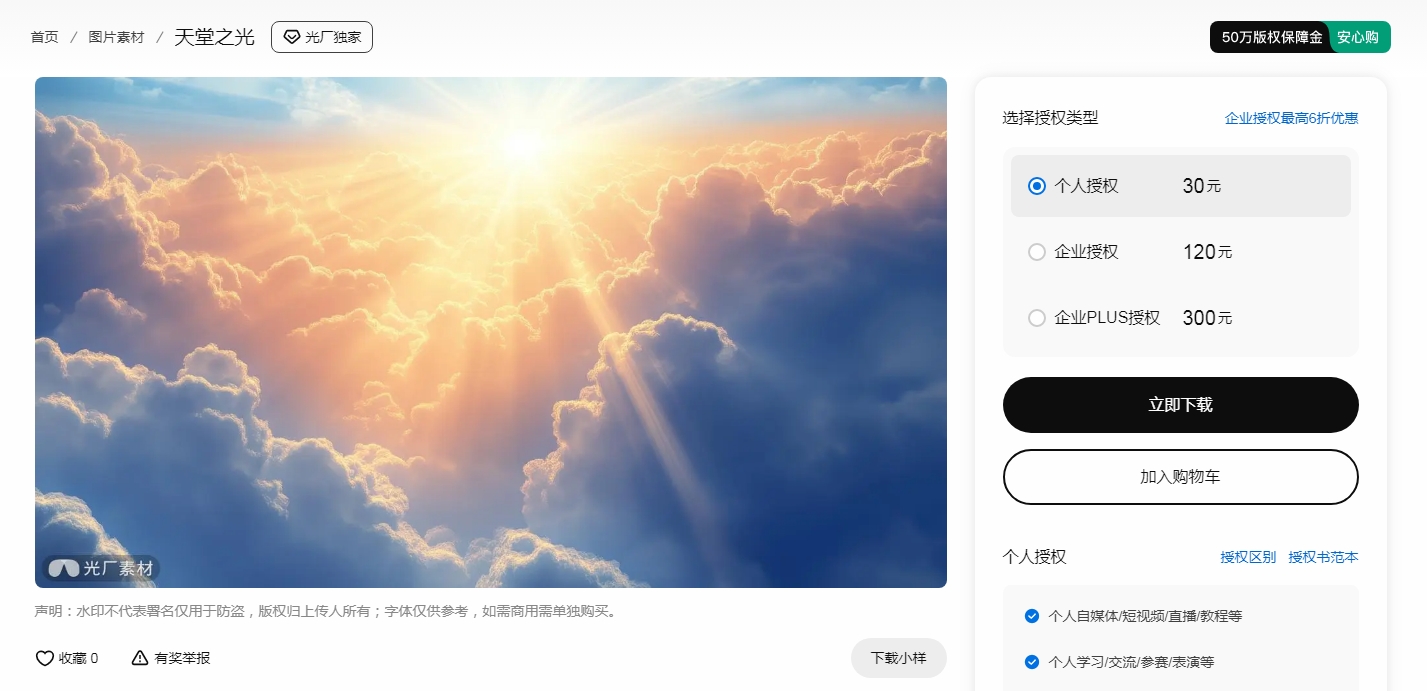
Task: Open the 授权区别 link
Action: click(x=1248, y=557)
